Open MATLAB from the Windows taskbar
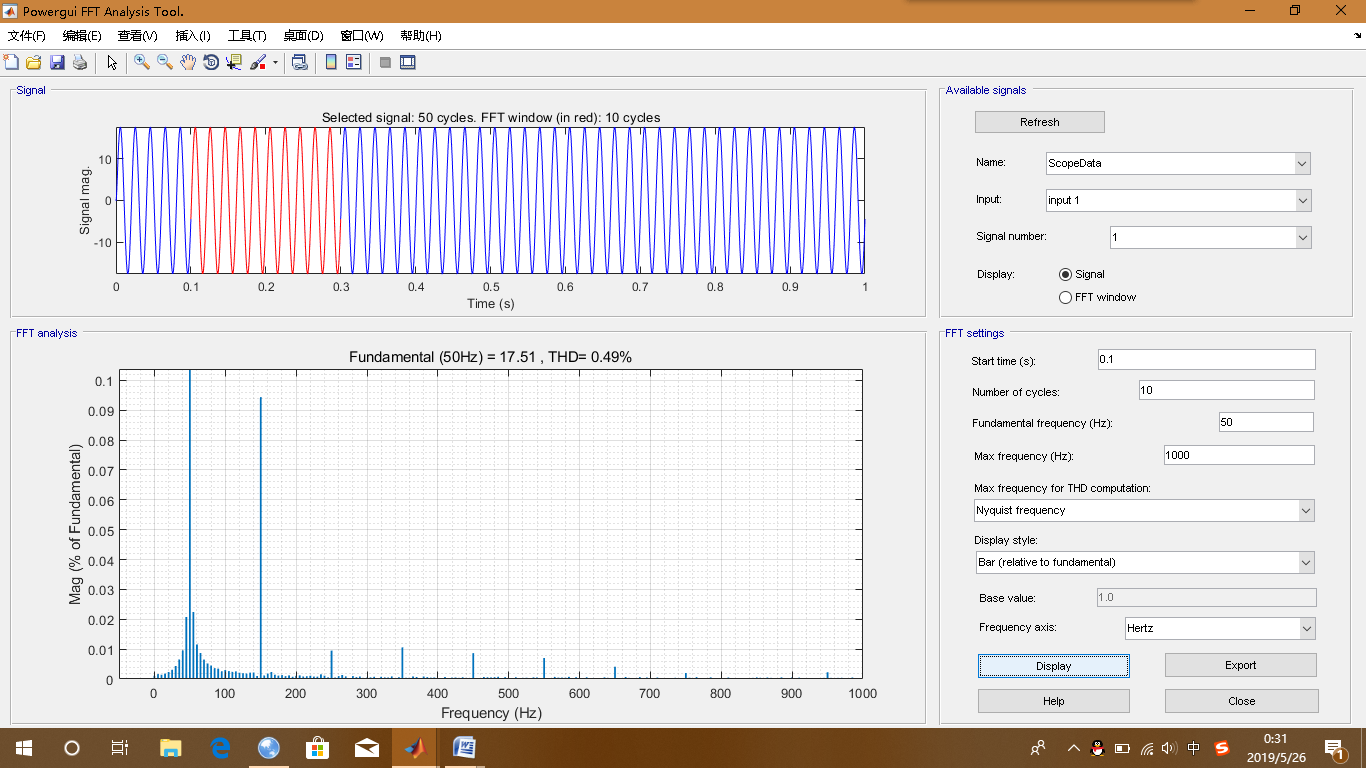1366x768 pixels. 415,747
